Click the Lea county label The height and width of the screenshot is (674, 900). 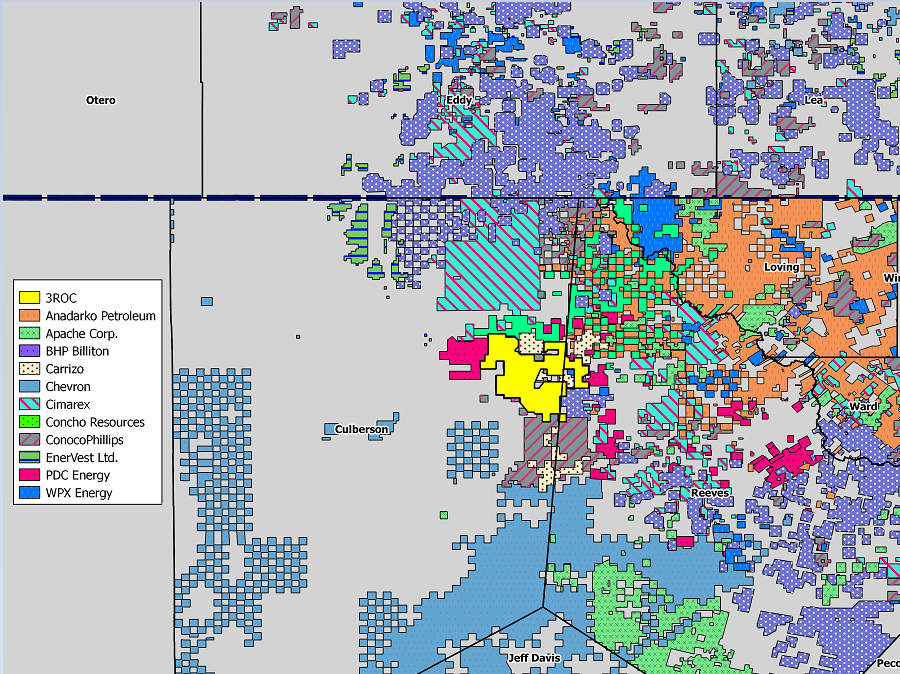(x=813, y=100)
